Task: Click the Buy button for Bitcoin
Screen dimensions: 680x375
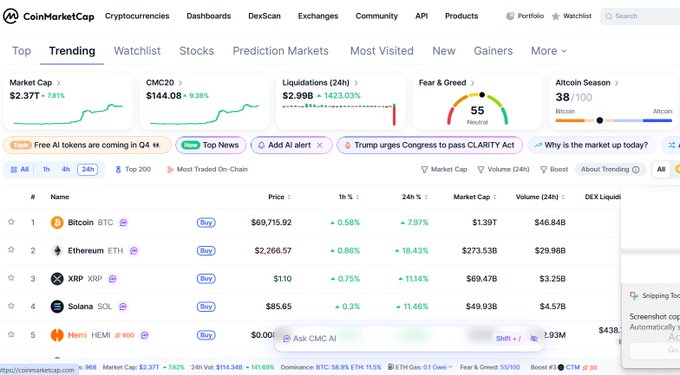Action: pos(206,222)
